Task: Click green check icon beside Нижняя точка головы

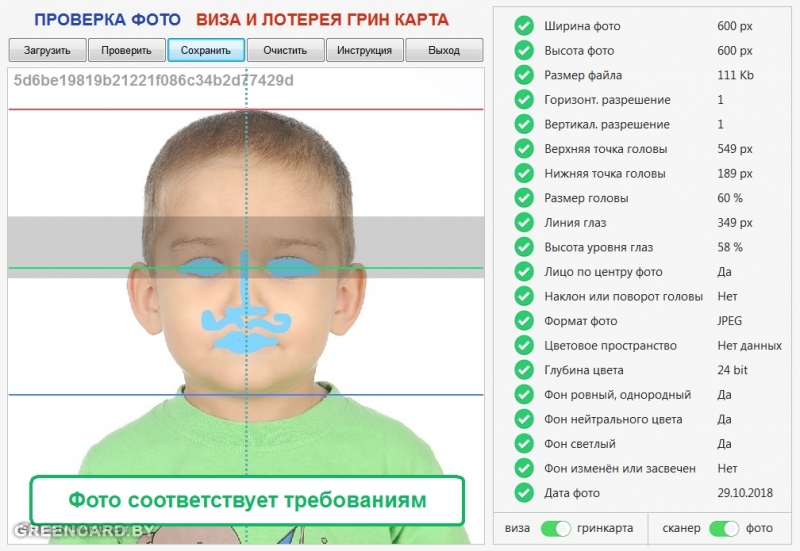Action: coord(524,173)
